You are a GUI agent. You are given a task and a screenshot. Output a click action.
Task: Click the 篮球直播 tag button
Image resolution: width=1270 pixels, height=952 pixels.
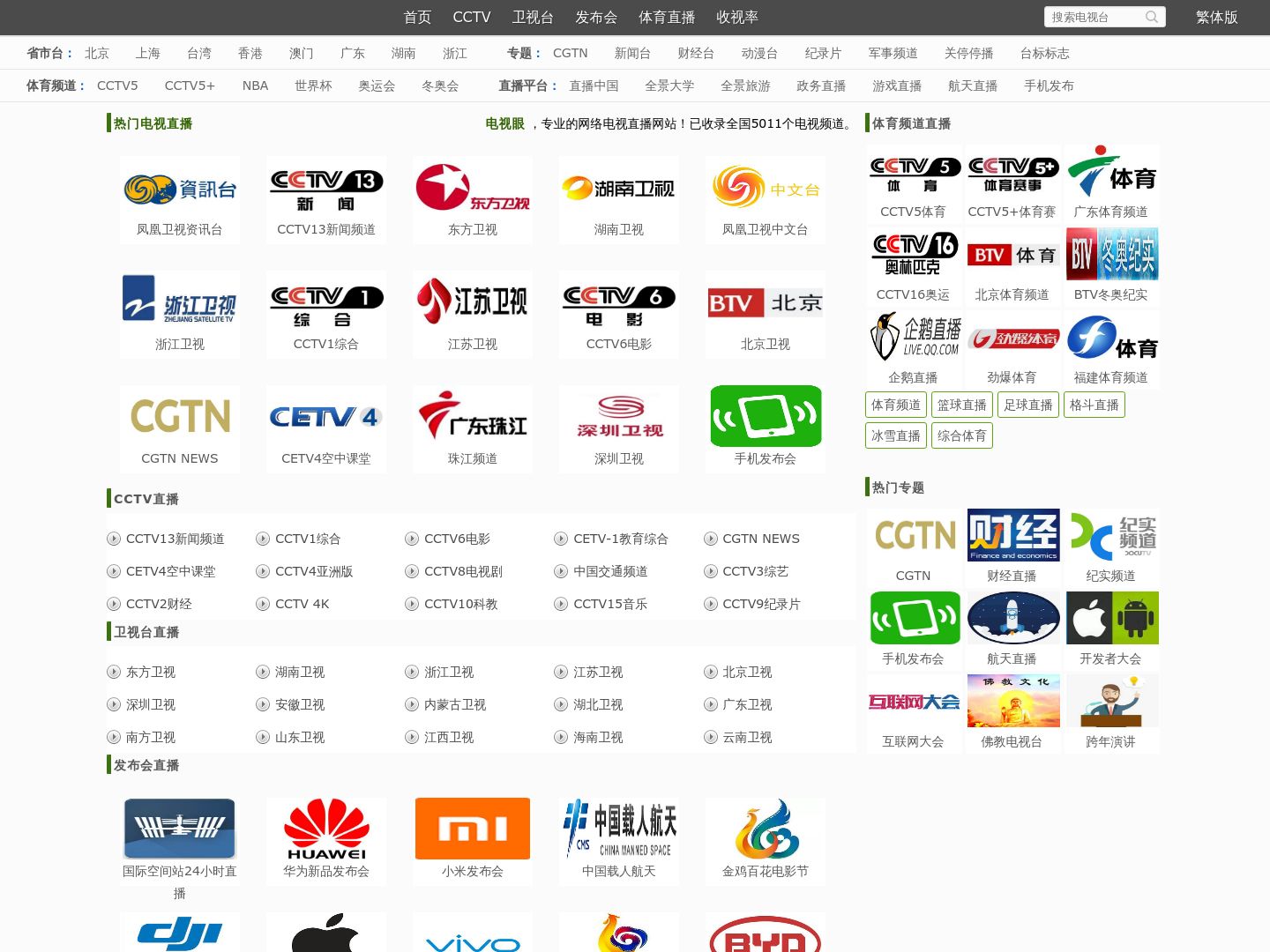pos(962,405)
